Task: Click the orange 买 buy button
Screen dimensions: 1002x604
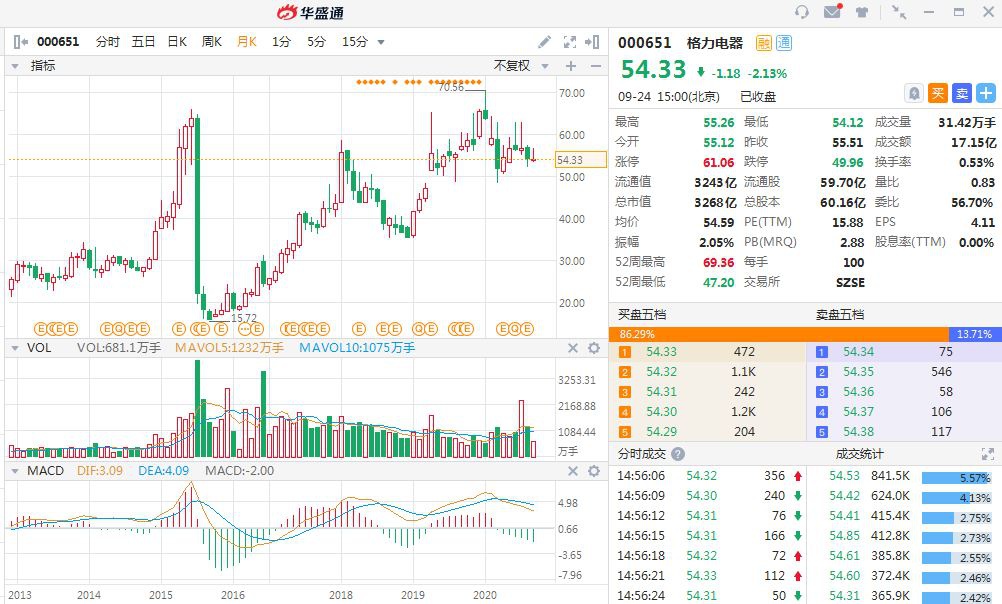Action: click(940, 93)
